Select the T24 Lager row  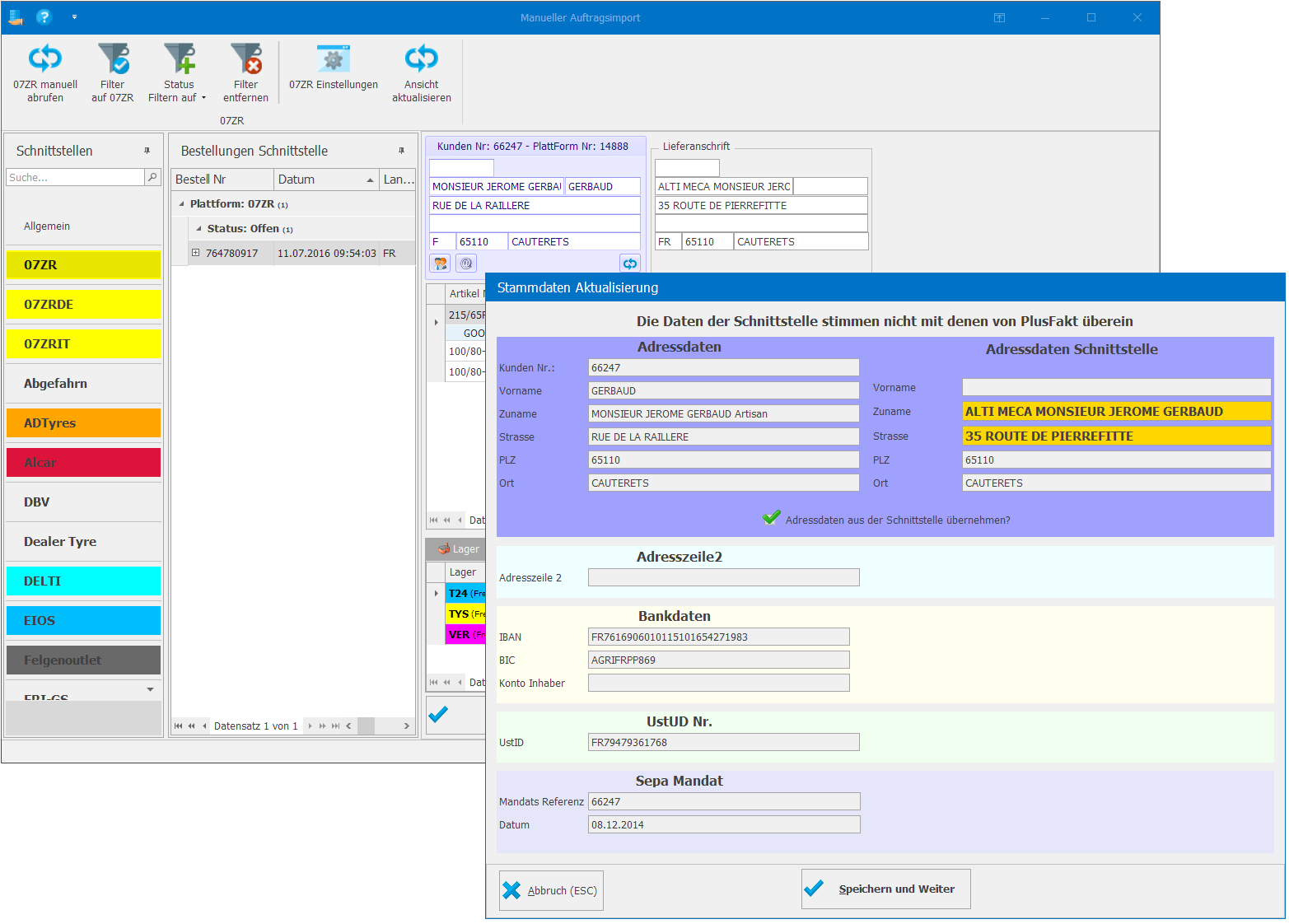(x=465, y=593)
